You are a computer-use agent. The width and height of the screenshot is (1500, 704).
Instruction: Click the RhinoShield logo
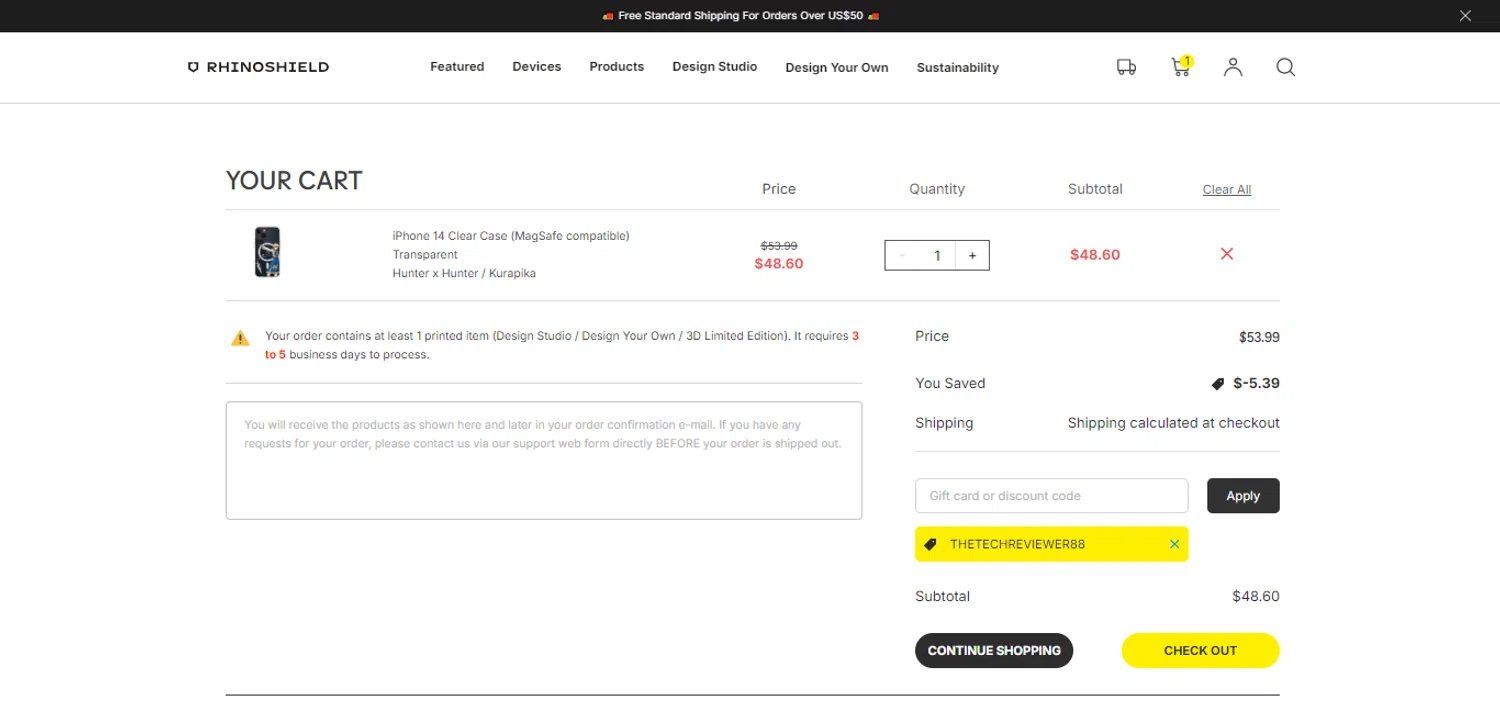(x=258, y=67)
